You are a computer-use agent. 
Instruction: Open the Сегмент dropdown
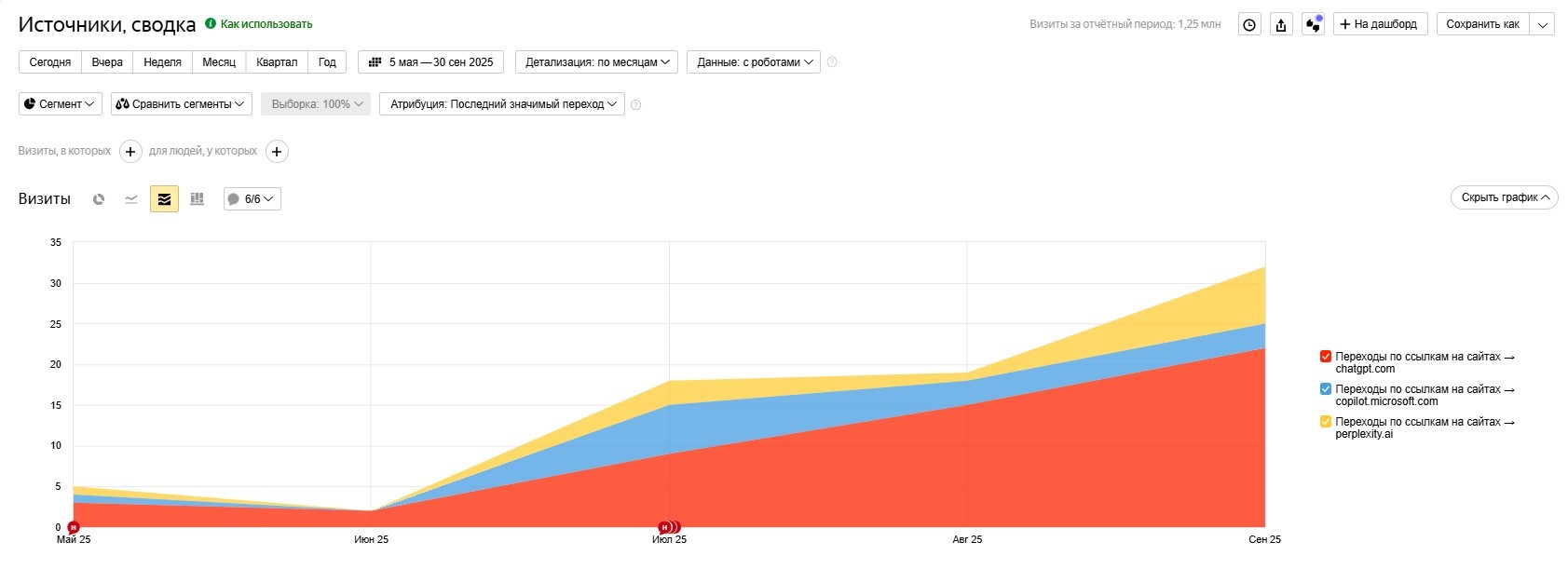point(60,104)
